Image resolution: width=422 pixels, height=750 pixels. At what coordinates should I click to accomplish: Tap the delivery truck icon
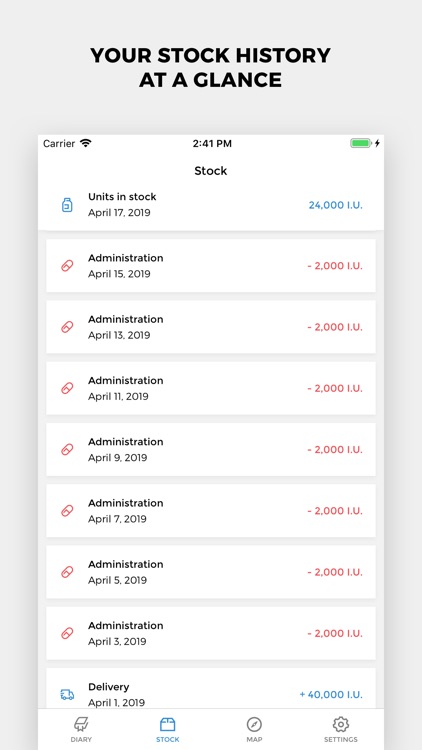point(67,695)
